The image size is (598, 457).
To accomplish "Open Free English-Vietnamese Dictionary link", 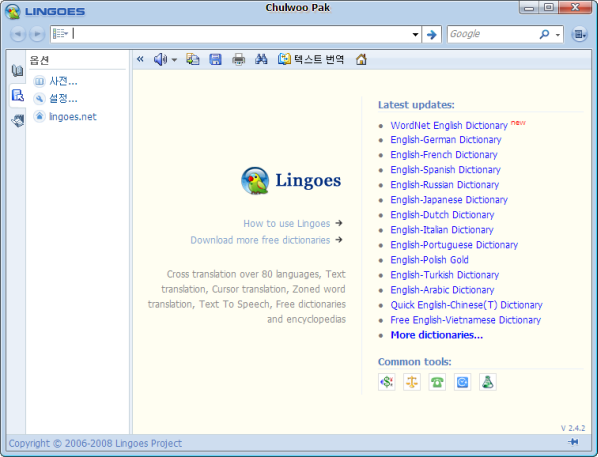I will [x=465, y=320].
